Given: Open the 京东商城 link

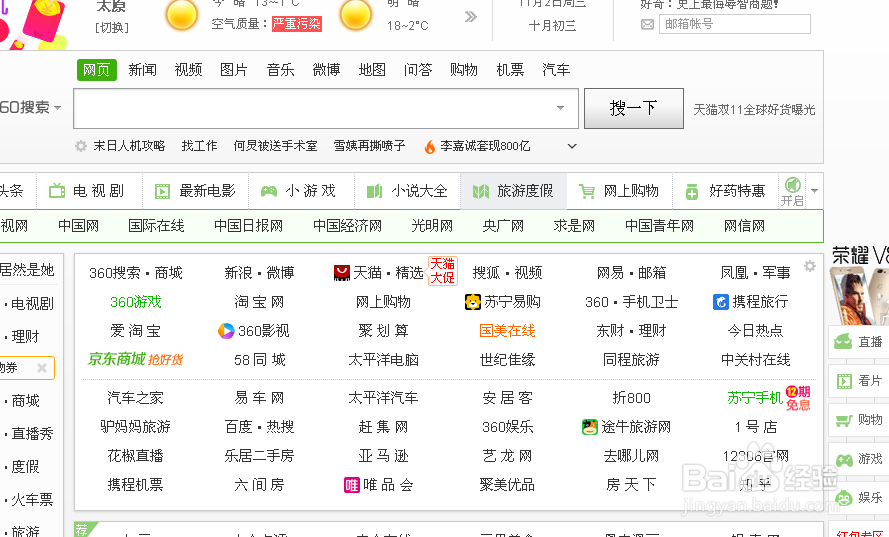Looking at the screenshot, I should (117, 359).
